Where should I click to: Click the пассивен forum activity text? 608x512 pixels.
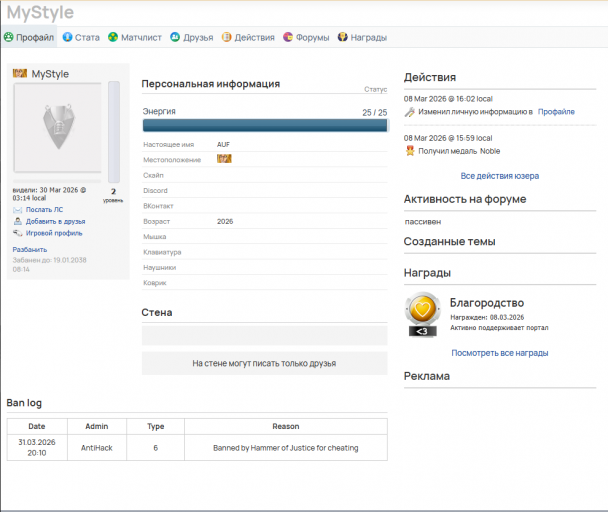423,222
